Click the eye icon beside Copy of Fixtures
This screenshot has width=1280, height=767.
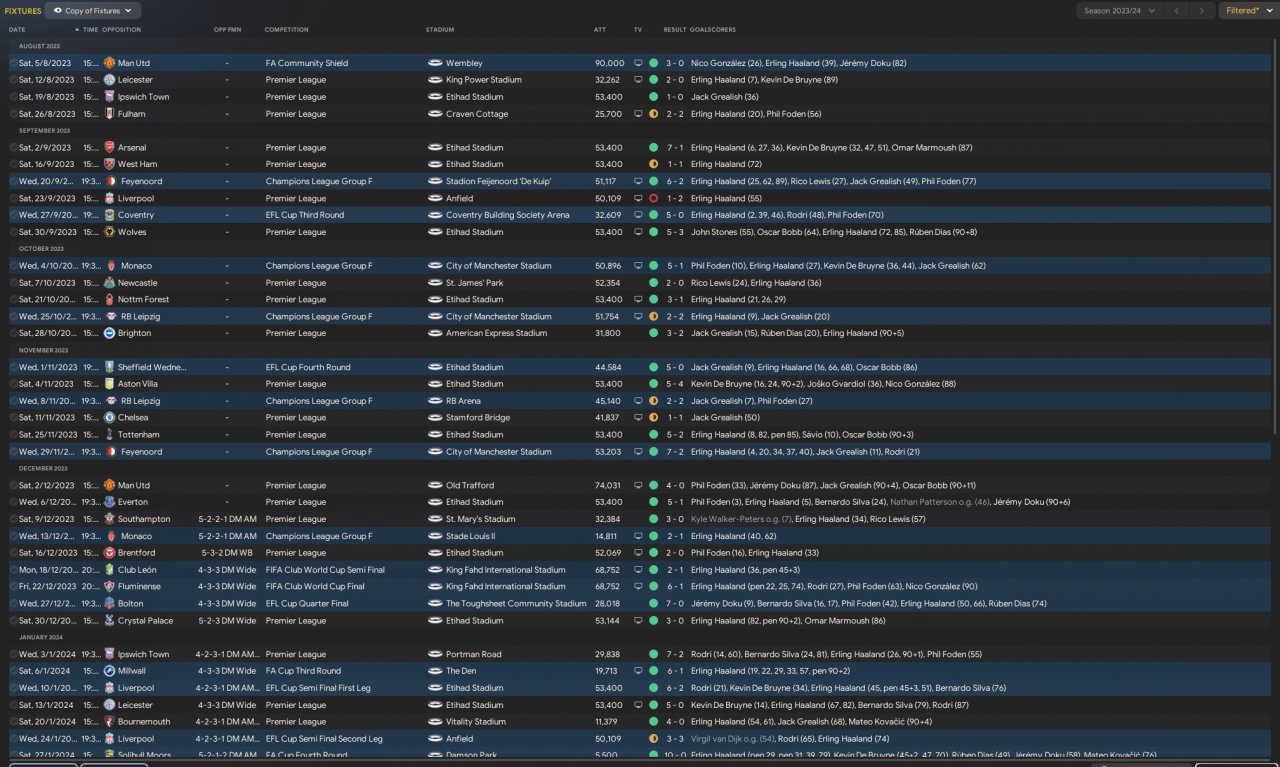point(57,10)
